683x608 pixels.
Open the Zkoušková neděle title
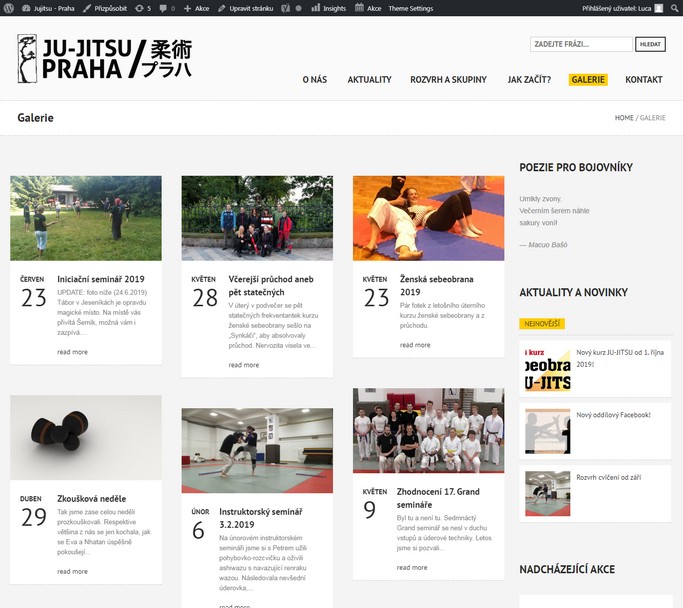pos(91,499)
